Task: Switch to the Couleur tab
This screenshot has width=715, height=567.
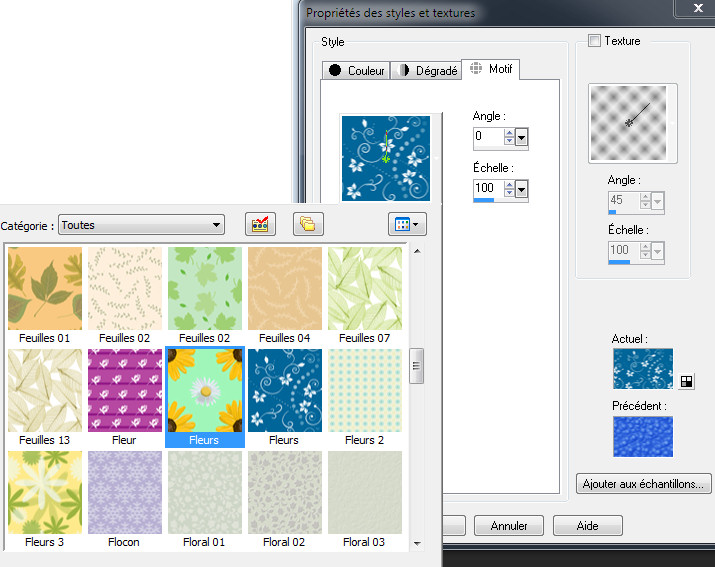Action: tap(355, 70)
